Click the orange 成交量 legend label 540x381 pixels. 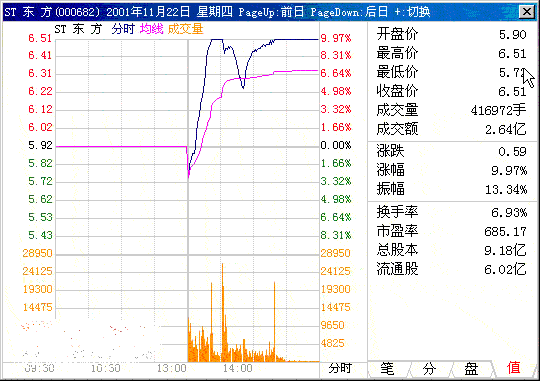[x=186, y=29]
